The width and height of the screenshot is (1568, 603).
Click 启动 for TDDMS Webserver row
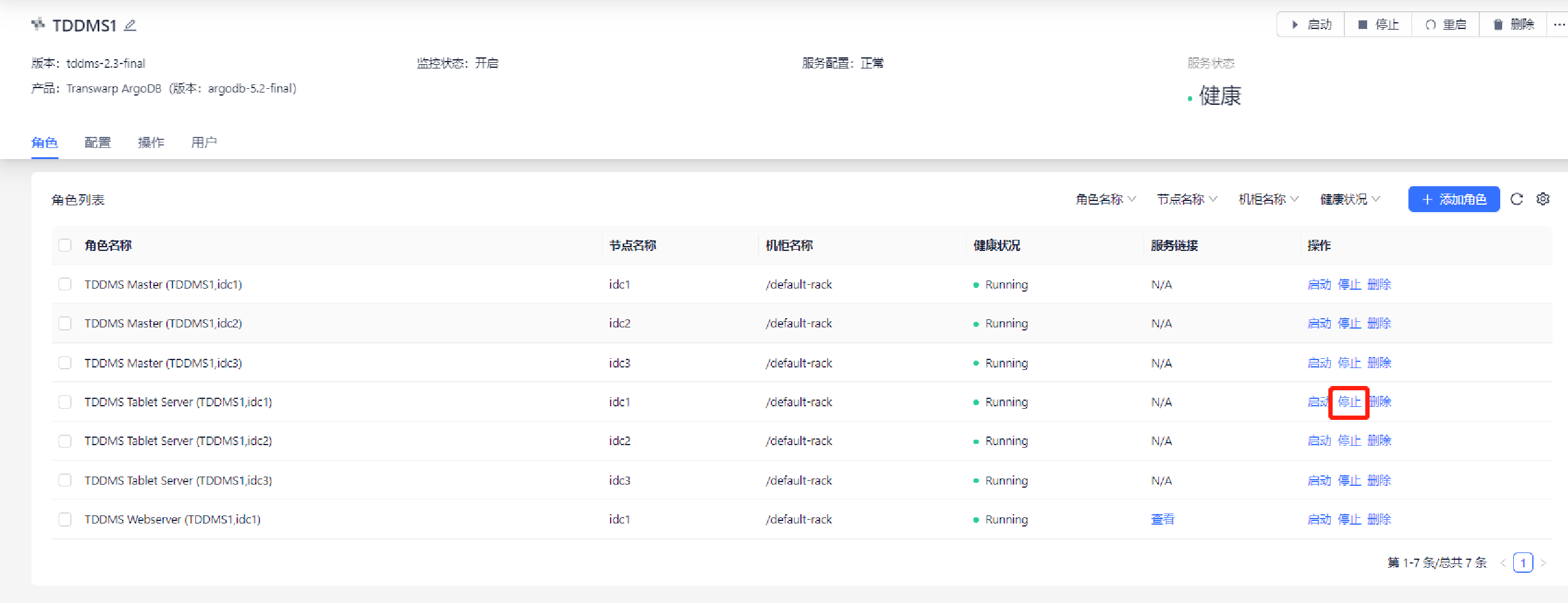pyautogui.click(x=1319, y=519)
